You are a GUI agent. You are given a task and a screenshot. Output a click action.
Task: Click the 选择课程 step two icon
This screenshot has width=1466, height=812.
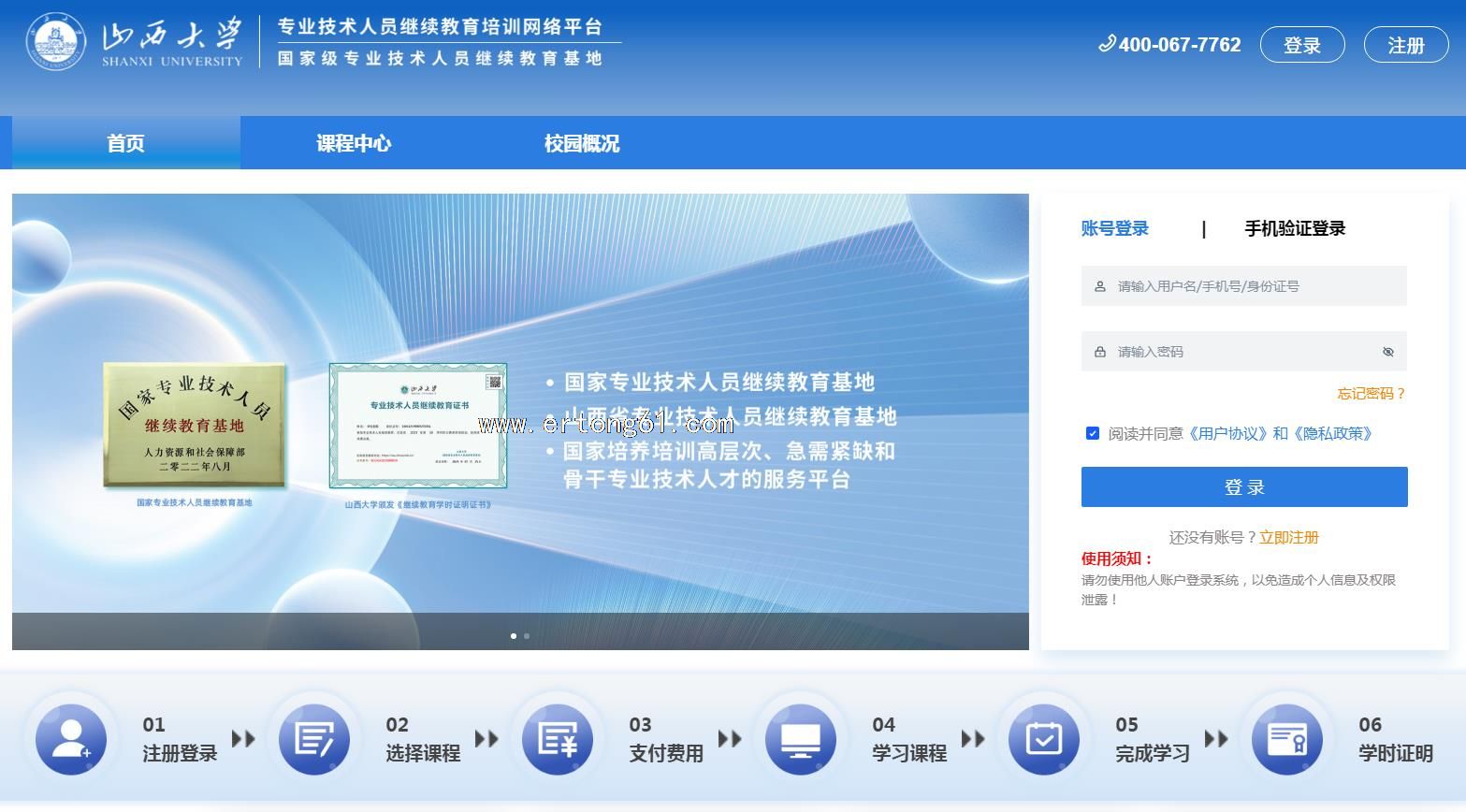(x=314, y=739)
